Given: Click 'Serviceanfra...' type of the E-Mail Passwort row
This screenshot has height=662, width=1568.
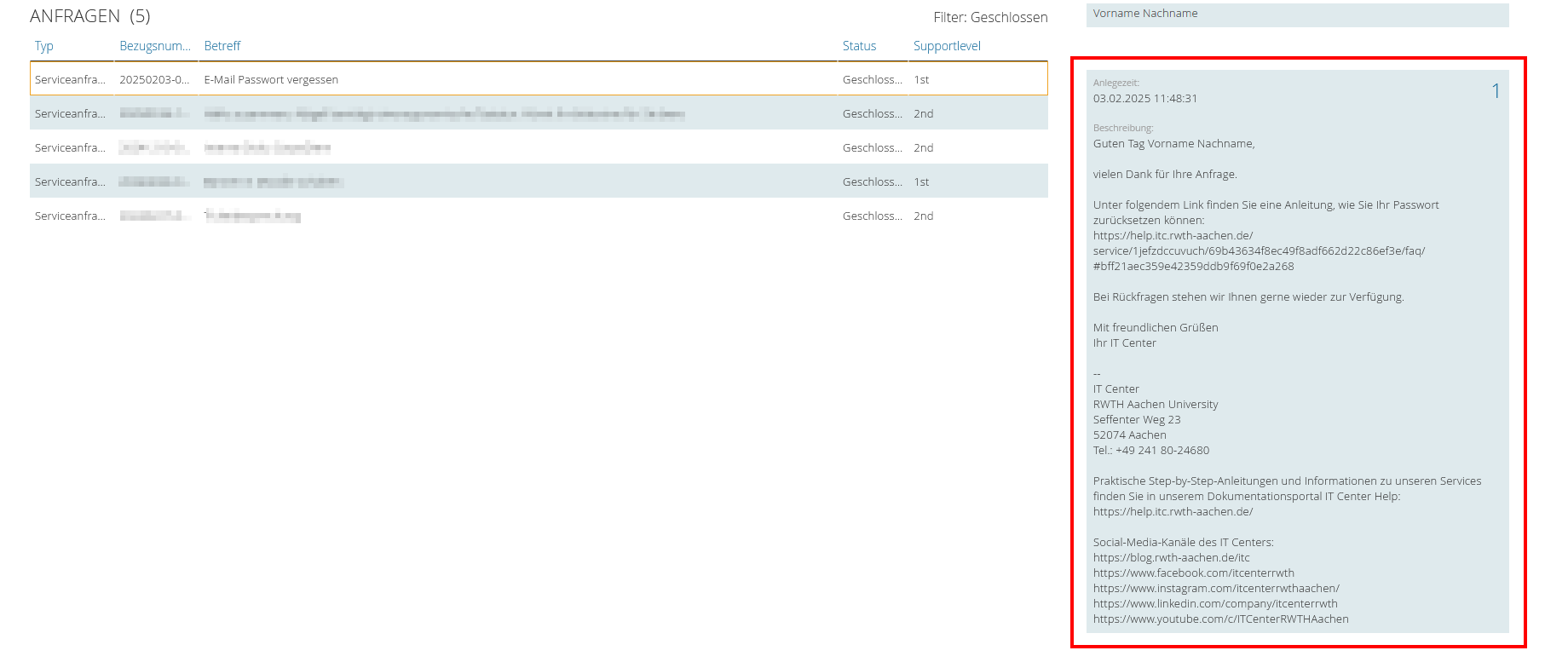Looking at the screenshot, I should (70, 79).
